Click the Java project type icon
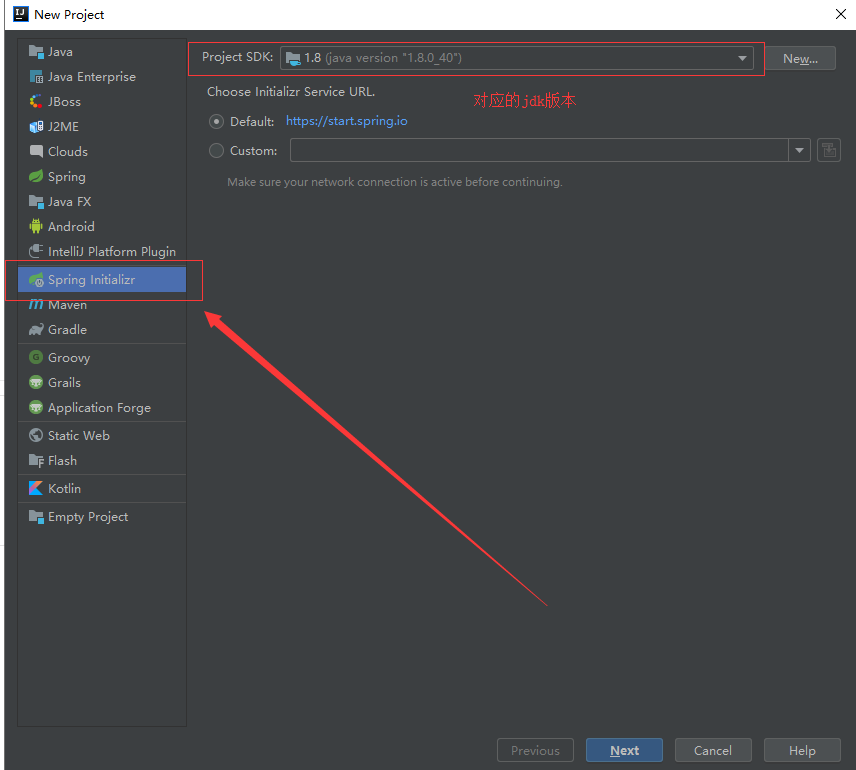 pyautogui.click(x=36, y=52)
